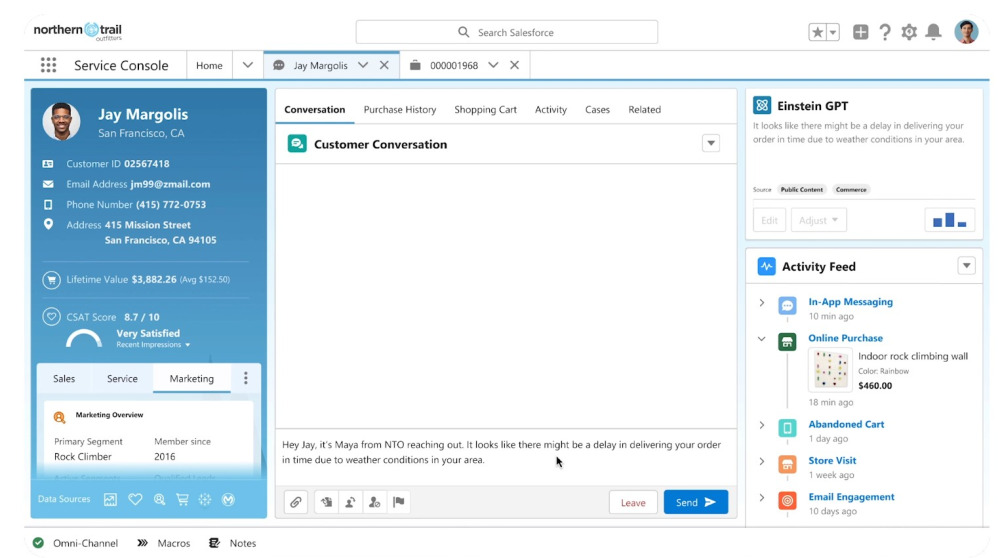This screenshot has width=1000, height=558.
Task: Open the Activity tab
Action: coord(550,110)
